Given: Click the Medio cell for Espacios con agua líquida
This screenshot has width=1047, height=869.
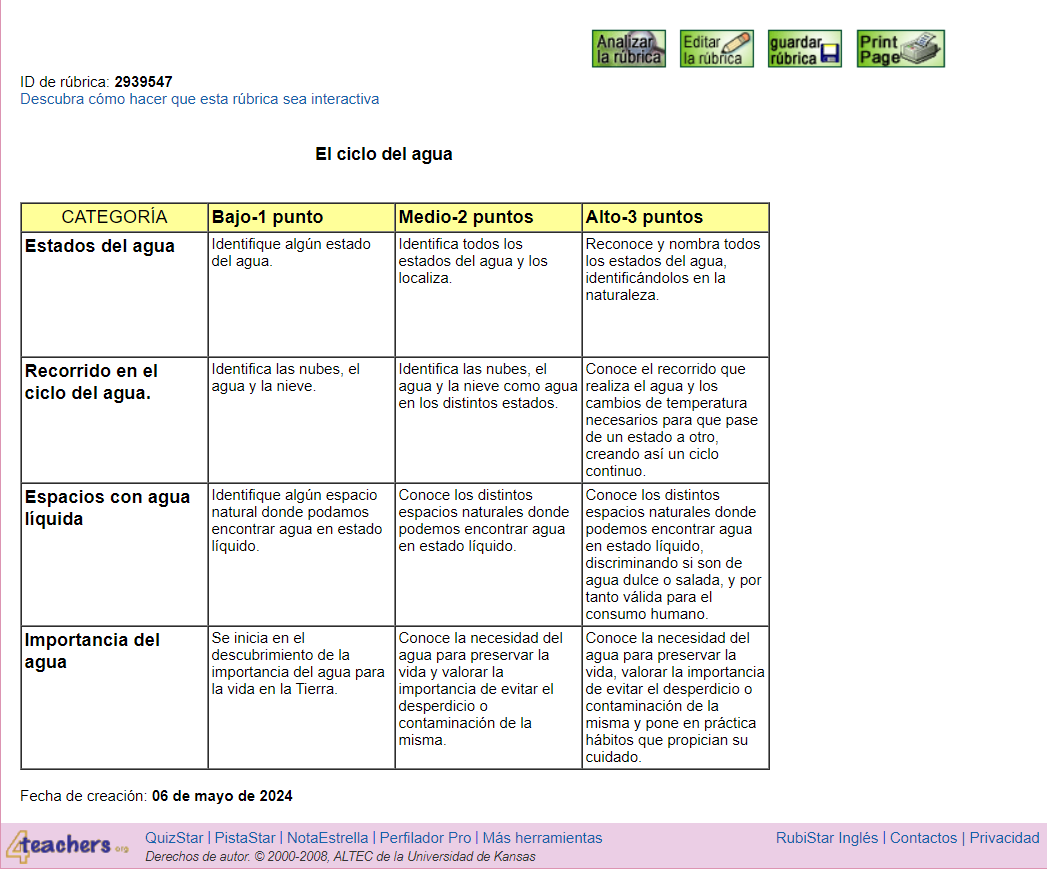Looking at the screenshot, I should pyautogui.click(x=488, y=554).
